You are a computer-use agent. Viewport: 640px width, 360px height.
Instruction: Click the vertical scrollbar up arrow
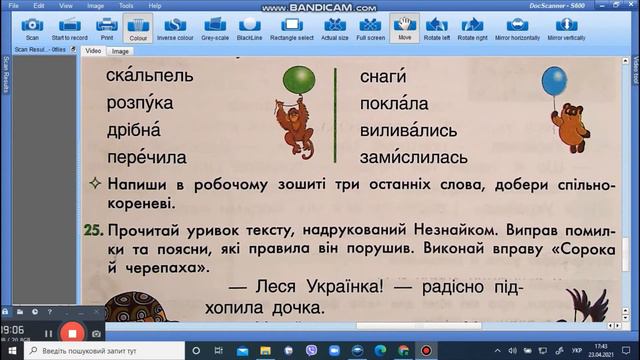[625, 60]
